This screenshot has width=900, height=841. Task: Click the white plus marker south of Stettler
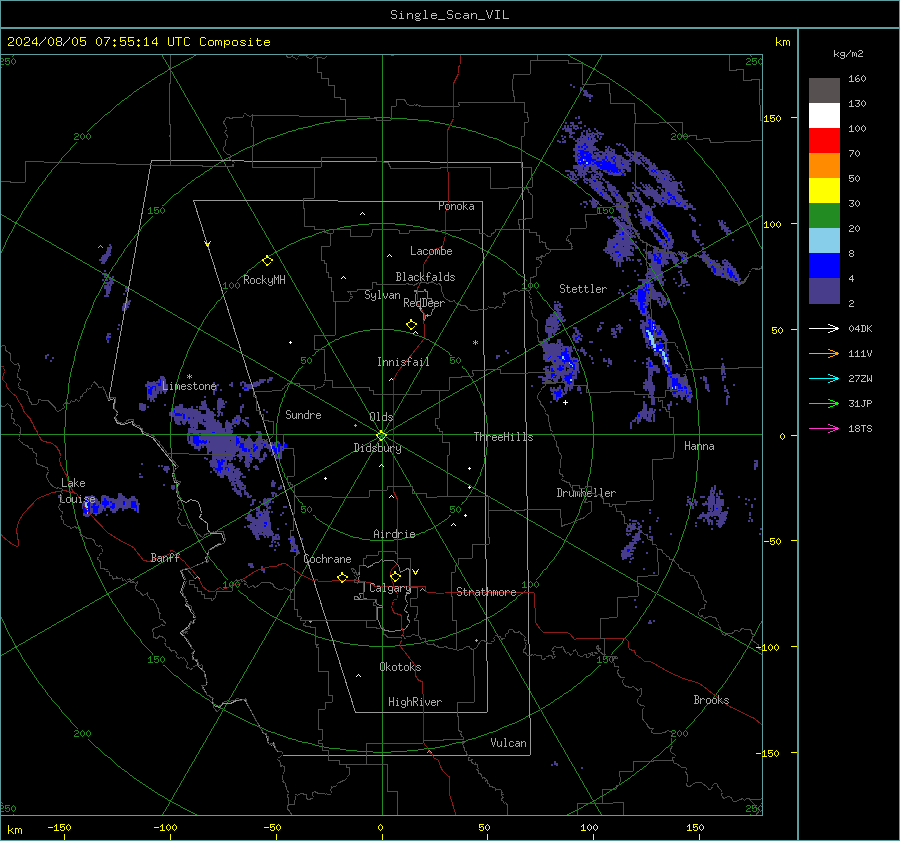tap(565, 402)
